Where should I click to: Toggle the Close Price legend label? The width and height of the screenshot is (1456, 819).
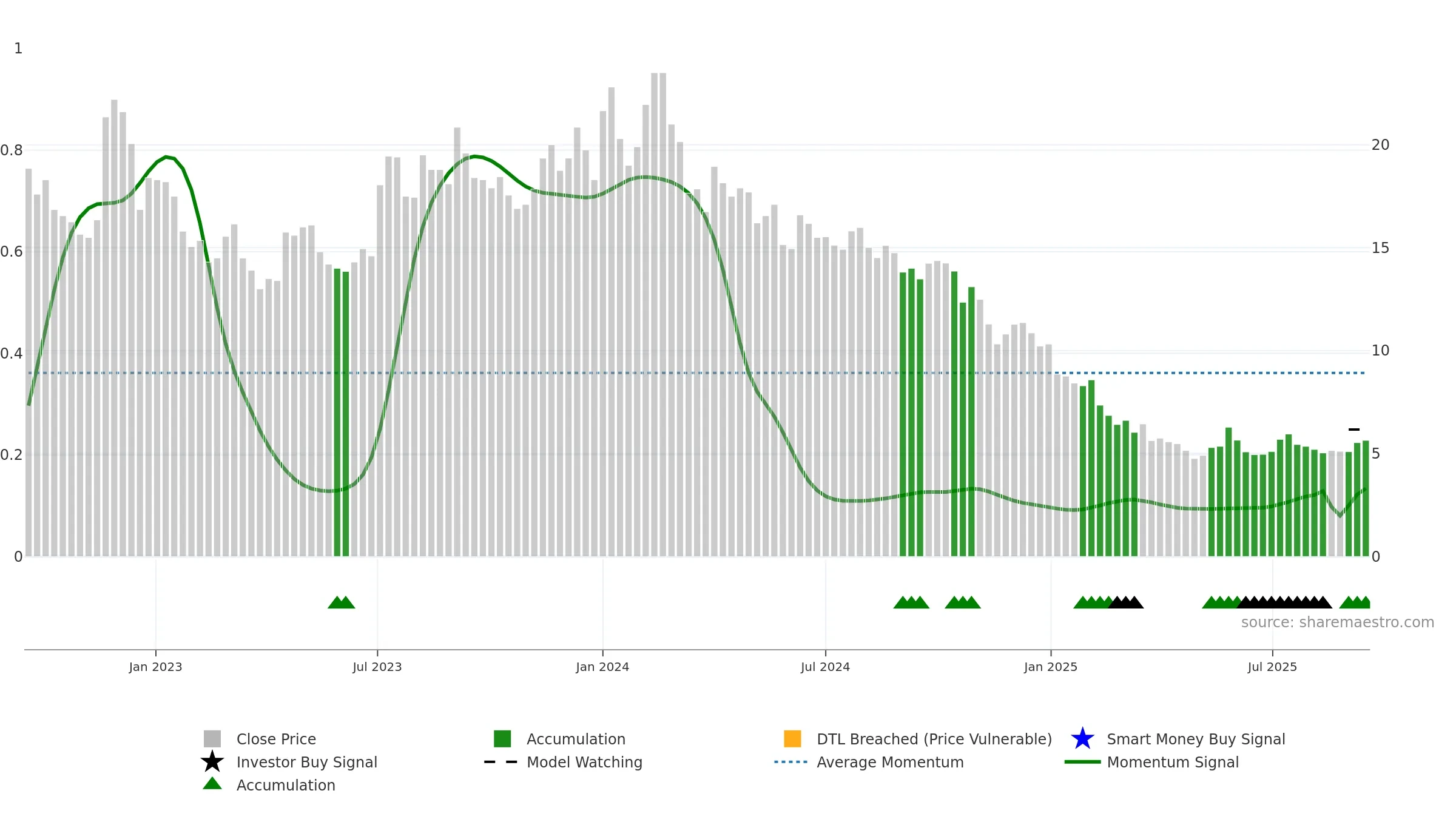(276, 739)
